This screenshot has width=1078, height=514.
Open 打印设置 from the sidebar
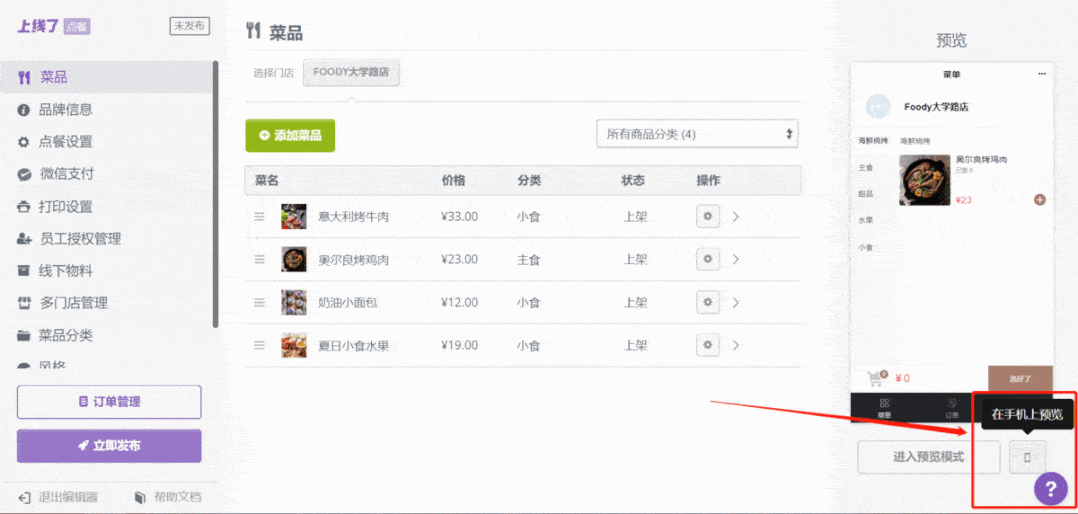[65, 207]
